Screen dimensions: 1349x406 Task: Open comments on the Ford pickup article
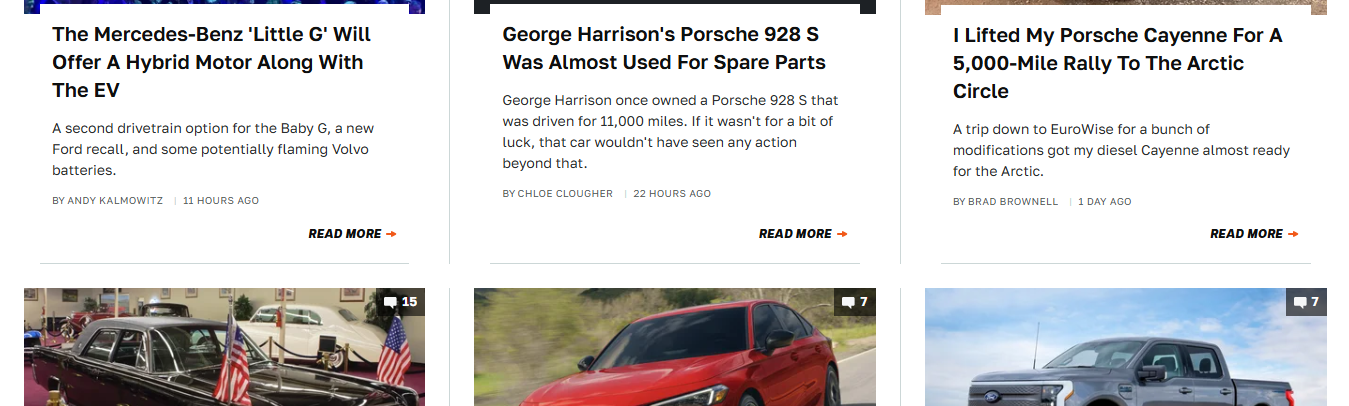[1306, 302]
